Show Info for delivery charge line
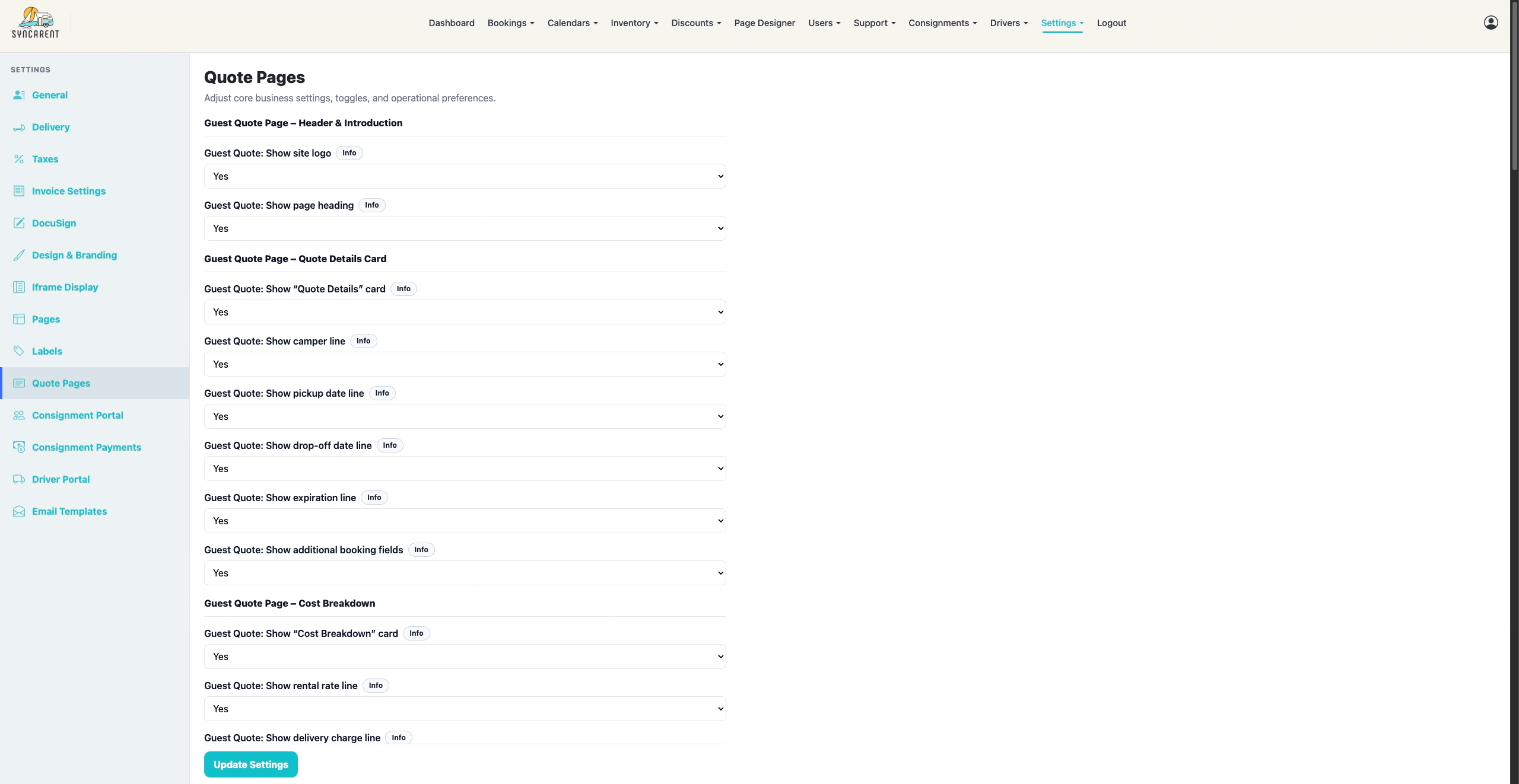Image resolution: width=1519 pixels, height=784 pixels. (x=399, y=737)
